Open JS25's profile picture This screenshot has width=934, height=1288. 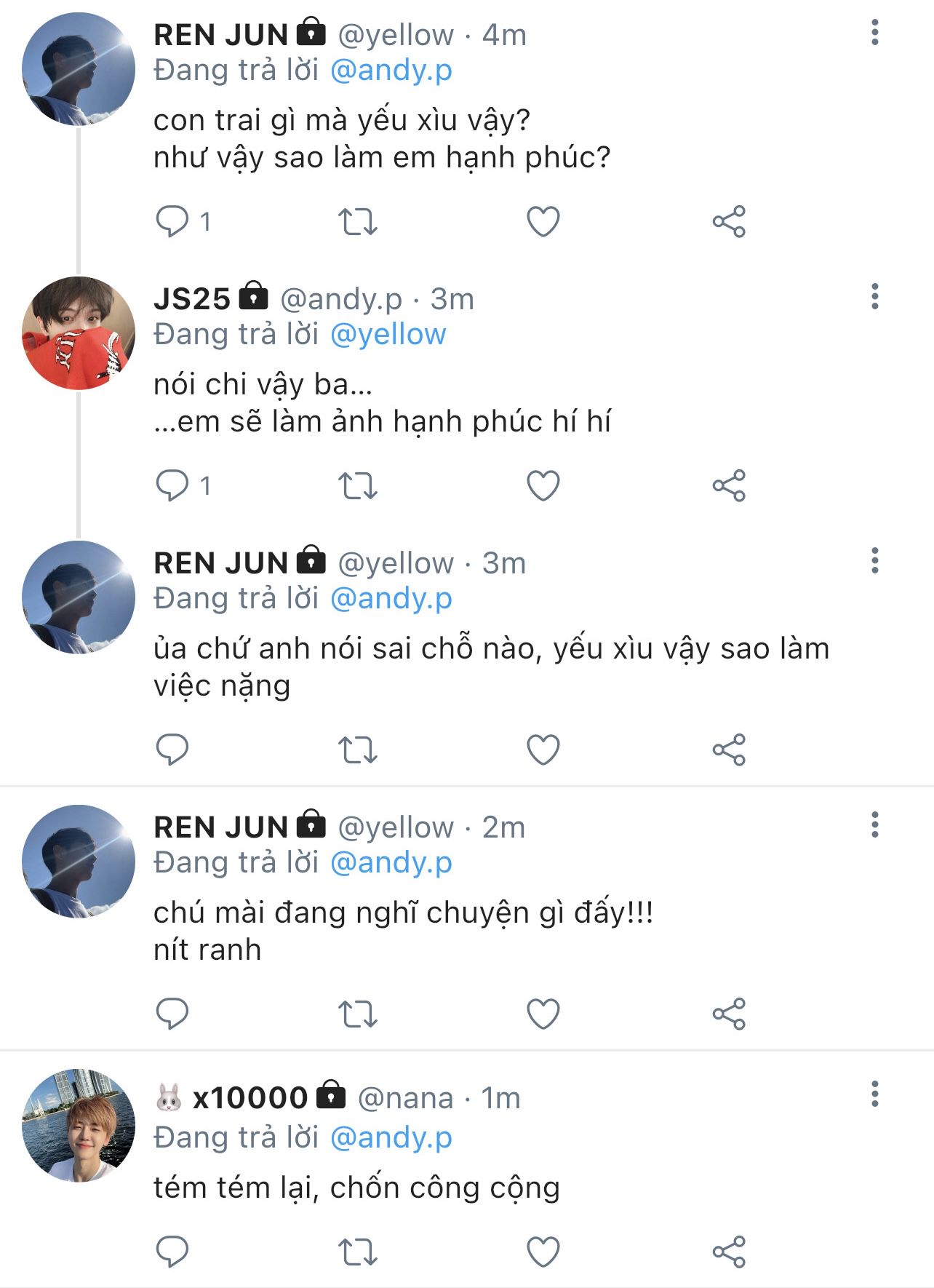(x=79, y=333)
